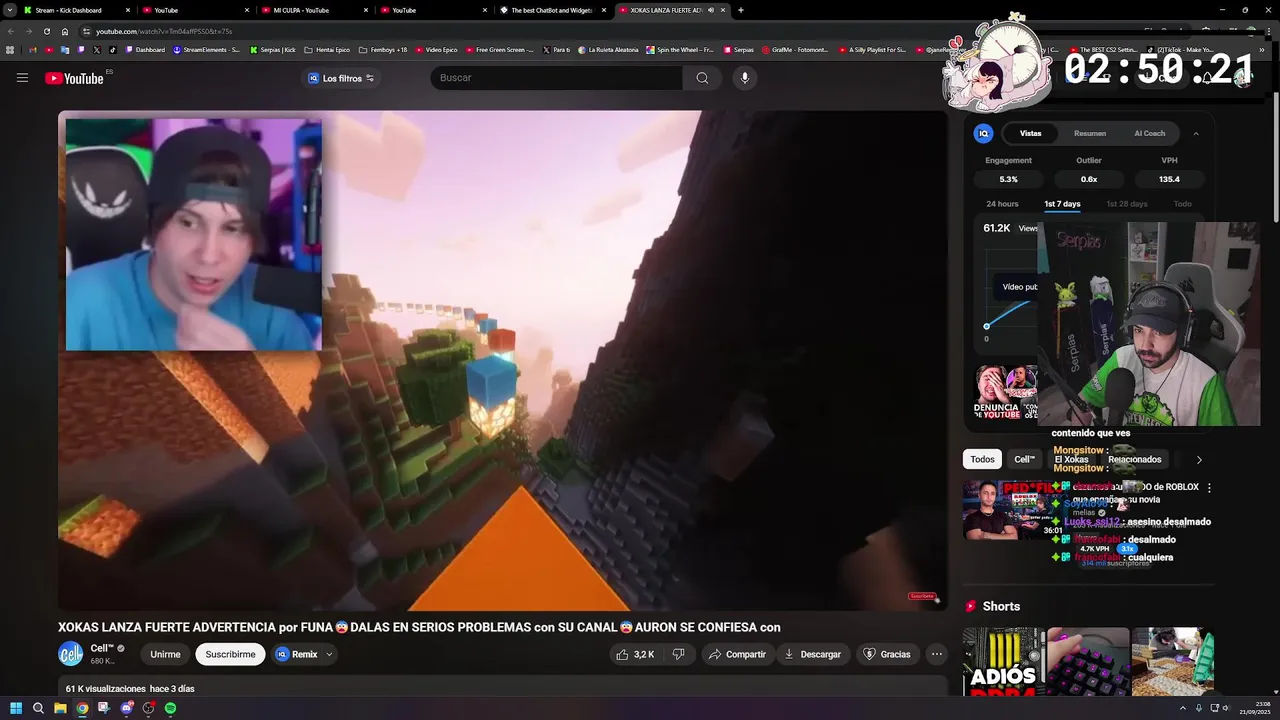Screen dimensions: 1280x720
Task: Open La Ruleta Aleatoria bookmark
Action: [x=609, y=49]
